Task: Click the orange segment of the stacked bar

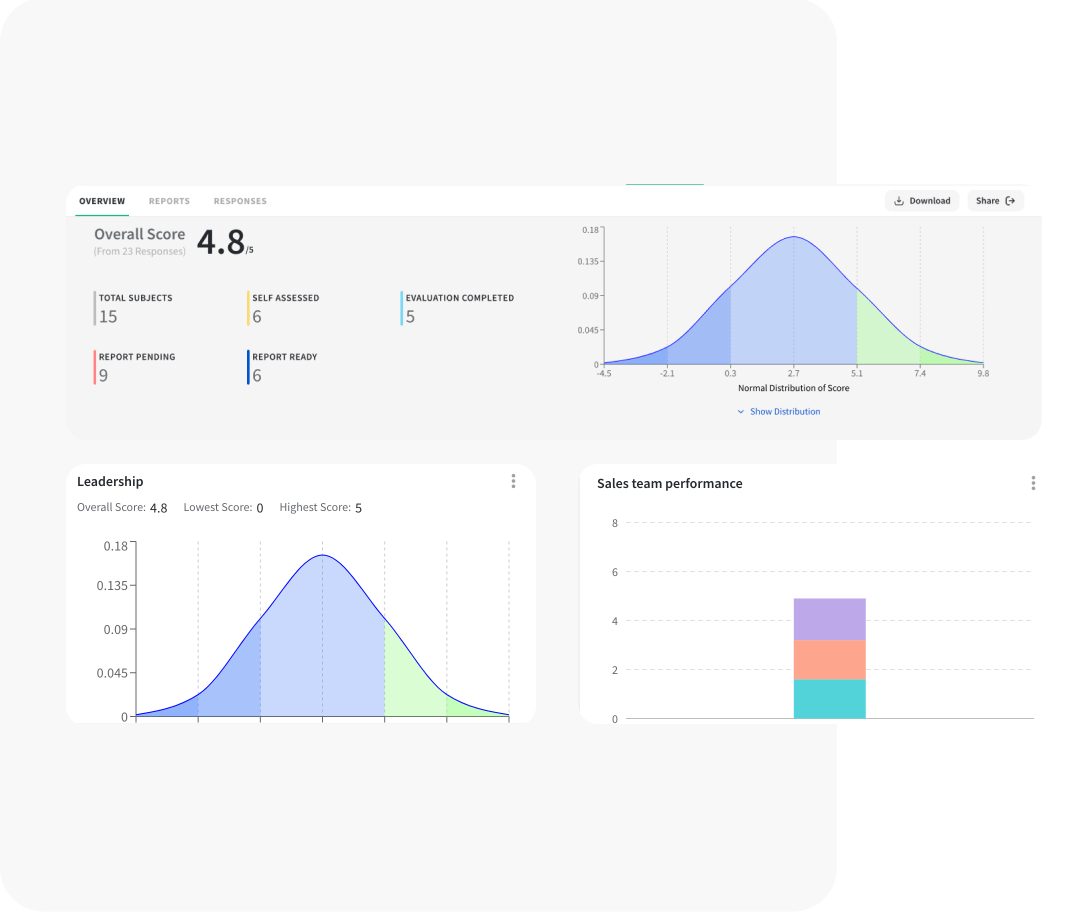Action: point(829,660)
